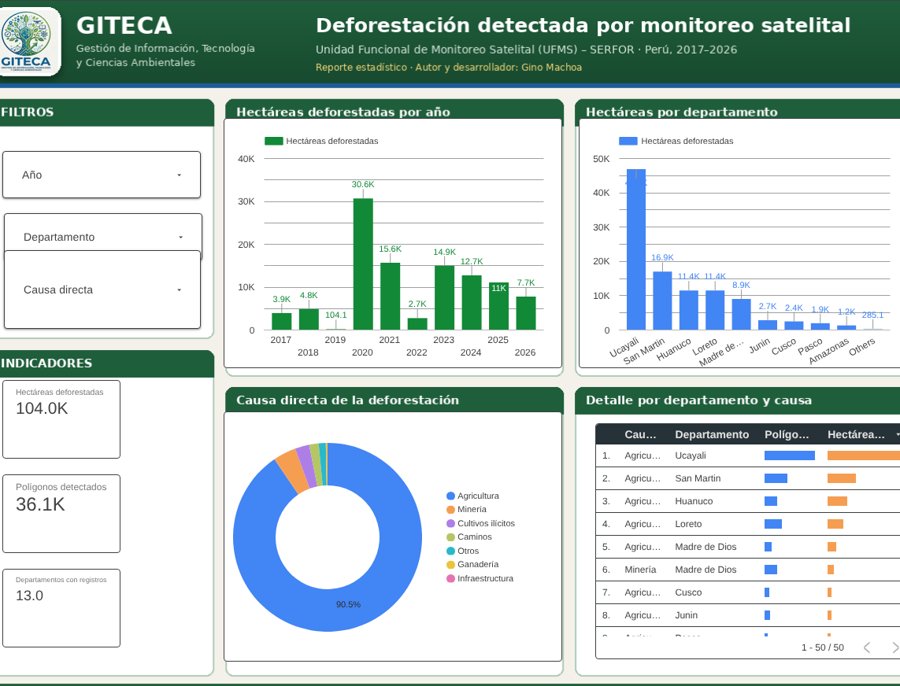
Task: Select the Cusco department bar
Action: (x=794, y=325)
